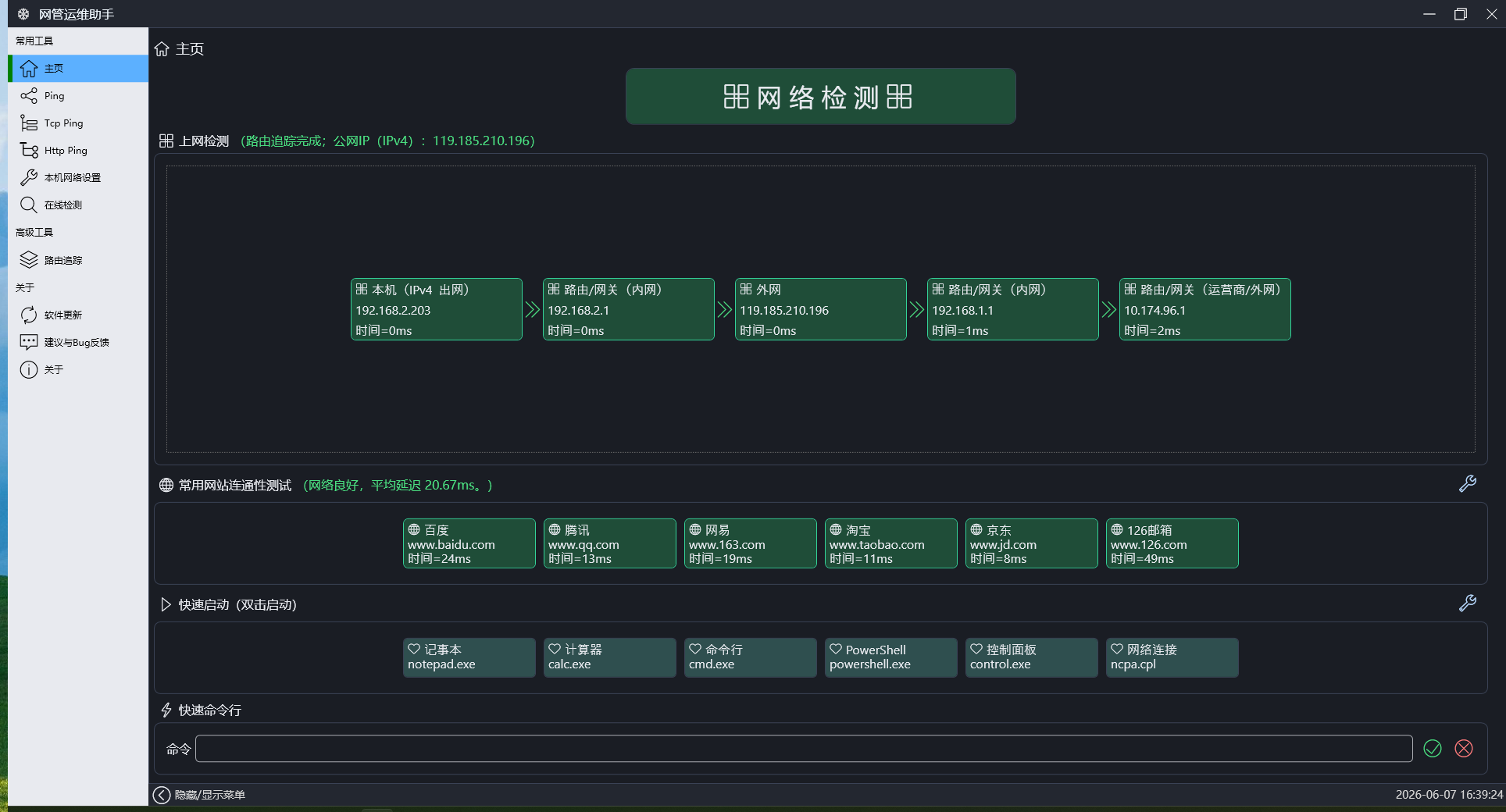Click the 路由/网关 192.168.2.1 node card
The width and height of the screenshot is (1506, 812).
coord(629,309)
